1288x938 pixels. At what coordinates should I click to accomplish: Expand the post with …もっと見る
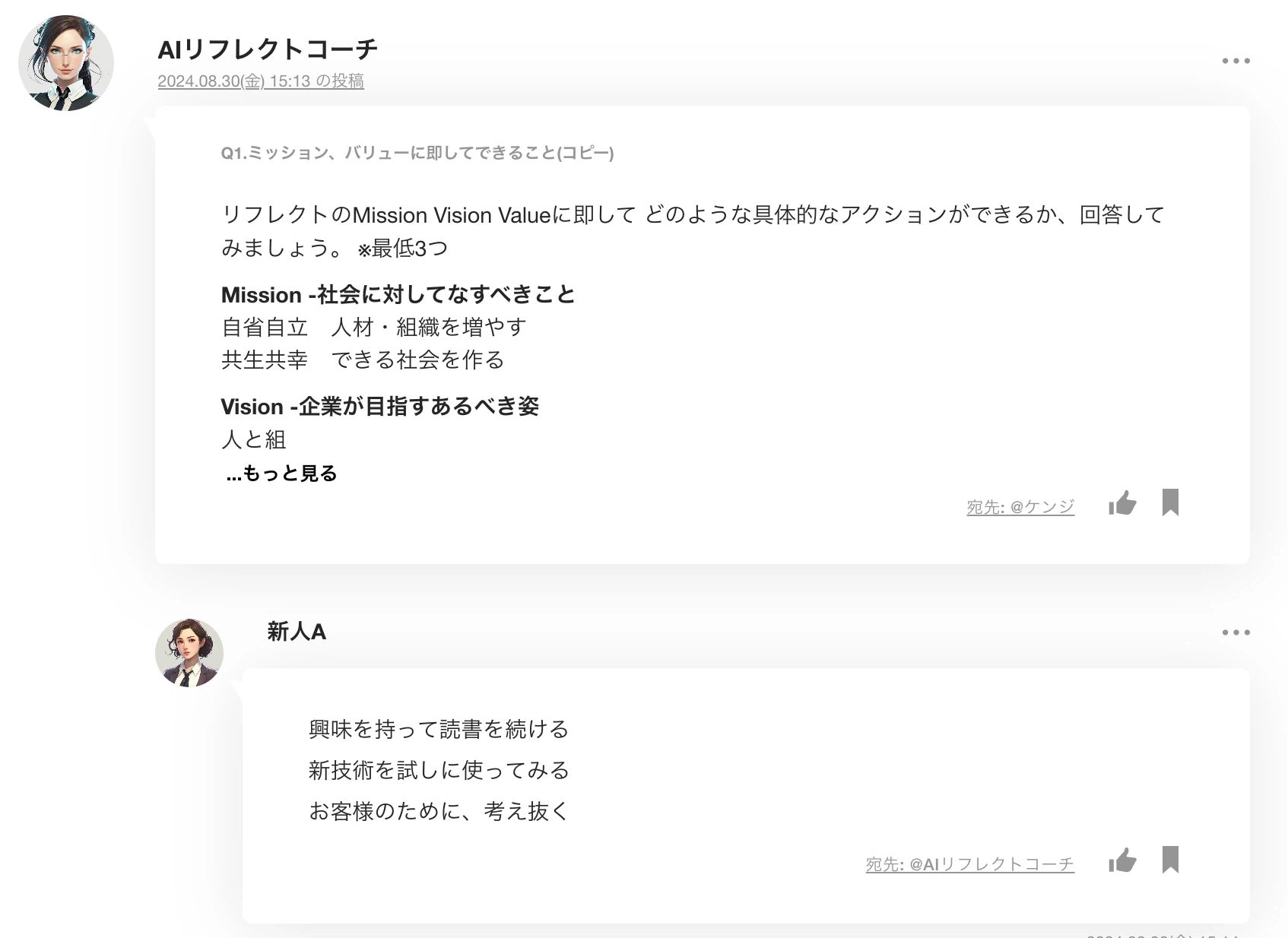click(x=281, y=474)
